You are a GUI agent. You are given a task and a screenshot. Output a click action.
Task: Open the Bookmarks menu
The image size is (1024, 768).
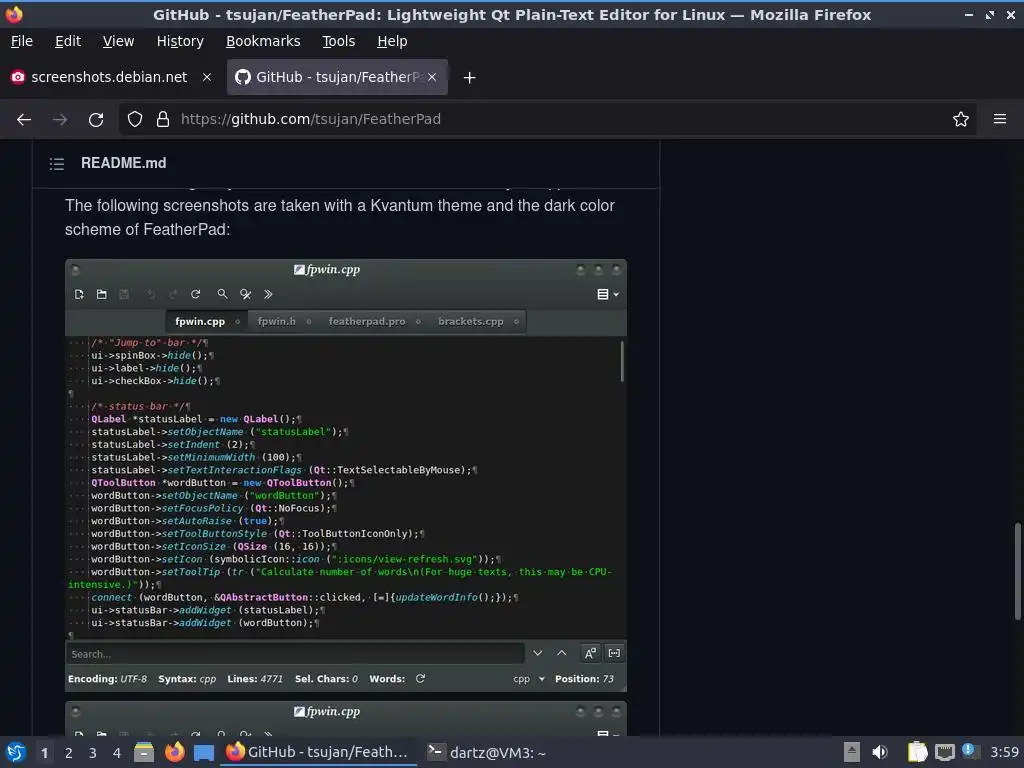click(263, 41)
